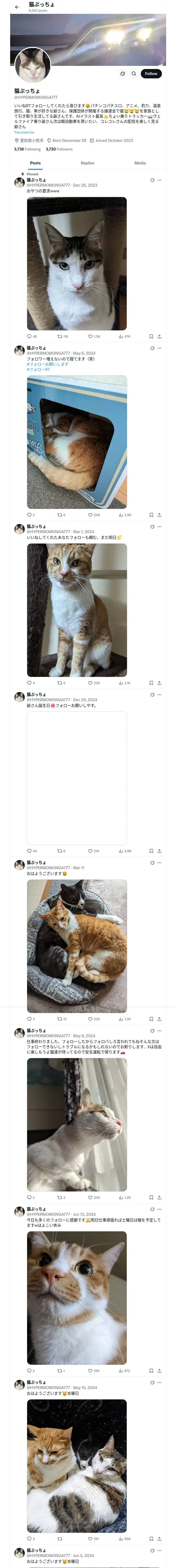
Task: Bookmark the May 9, 2024 post
Action: click(x=151, y=1197)
